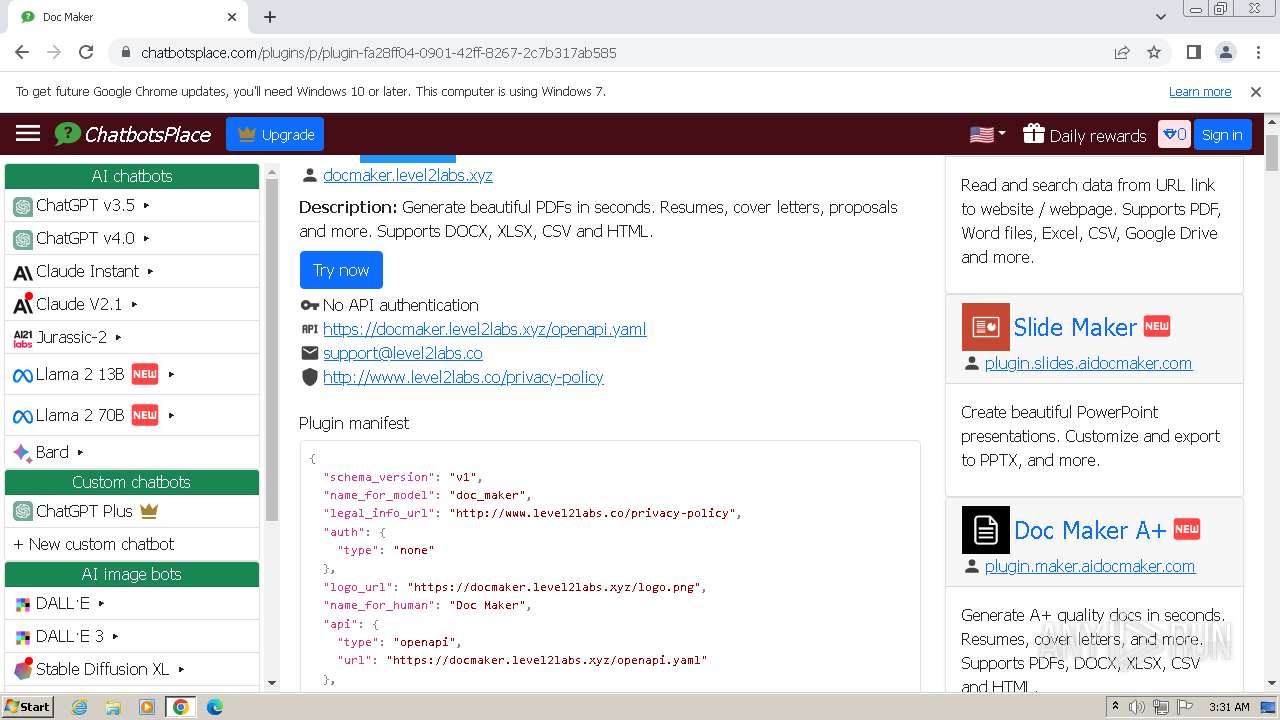This screenshot has height=720, width=1280.
Task: Click the Try now button
Action: click(x=341, y=270)
